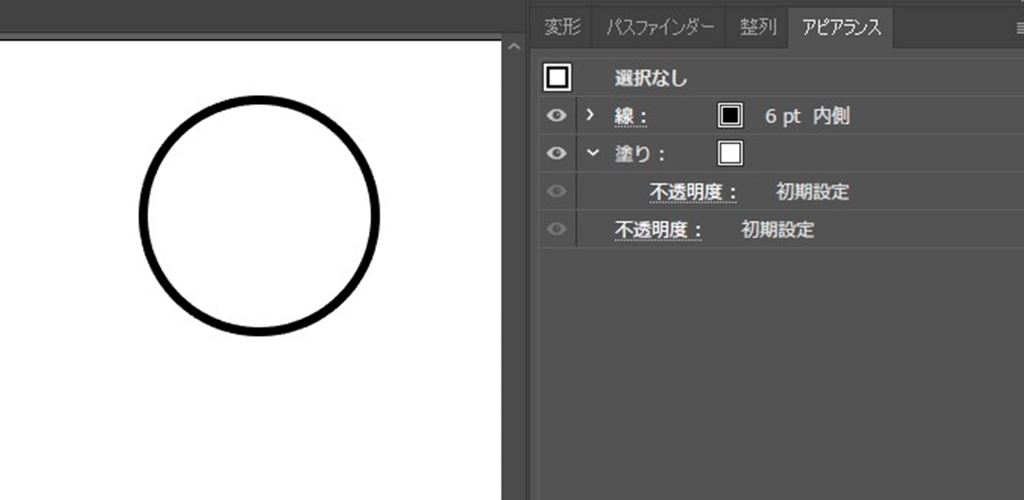Toggle eye icon for the indented 不透明度 row

pos(557,192)
